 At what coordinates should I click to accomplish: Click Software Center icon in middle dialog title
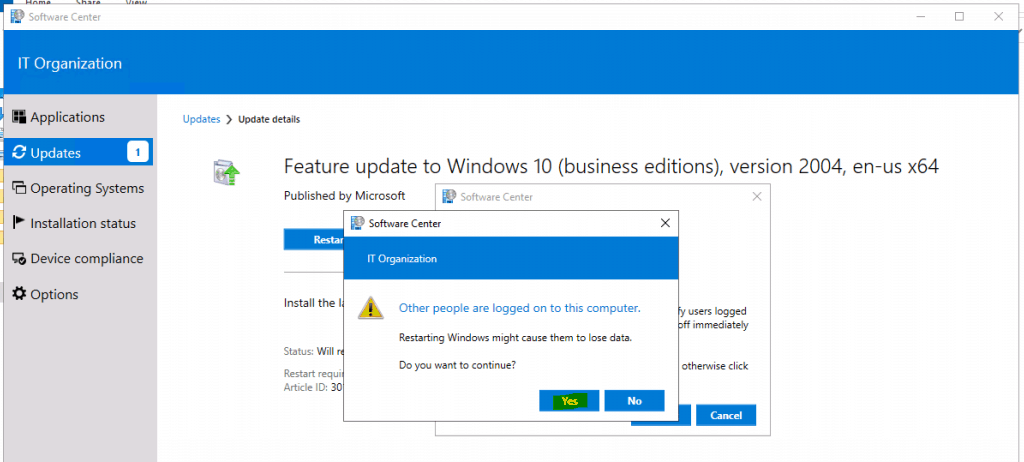click(x=449, y=196)
